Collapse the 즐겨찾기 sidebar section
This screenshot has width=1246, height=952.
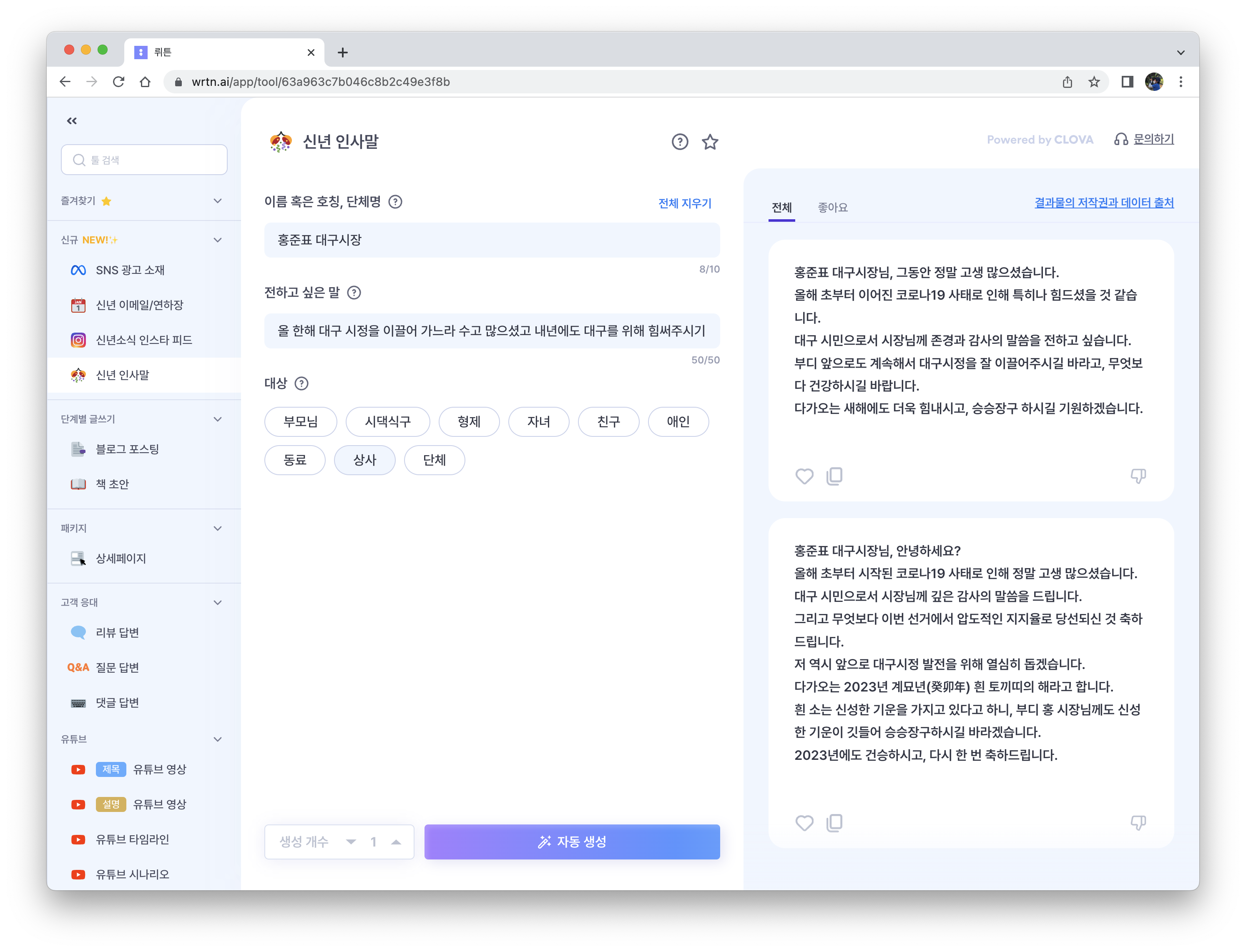218,201
